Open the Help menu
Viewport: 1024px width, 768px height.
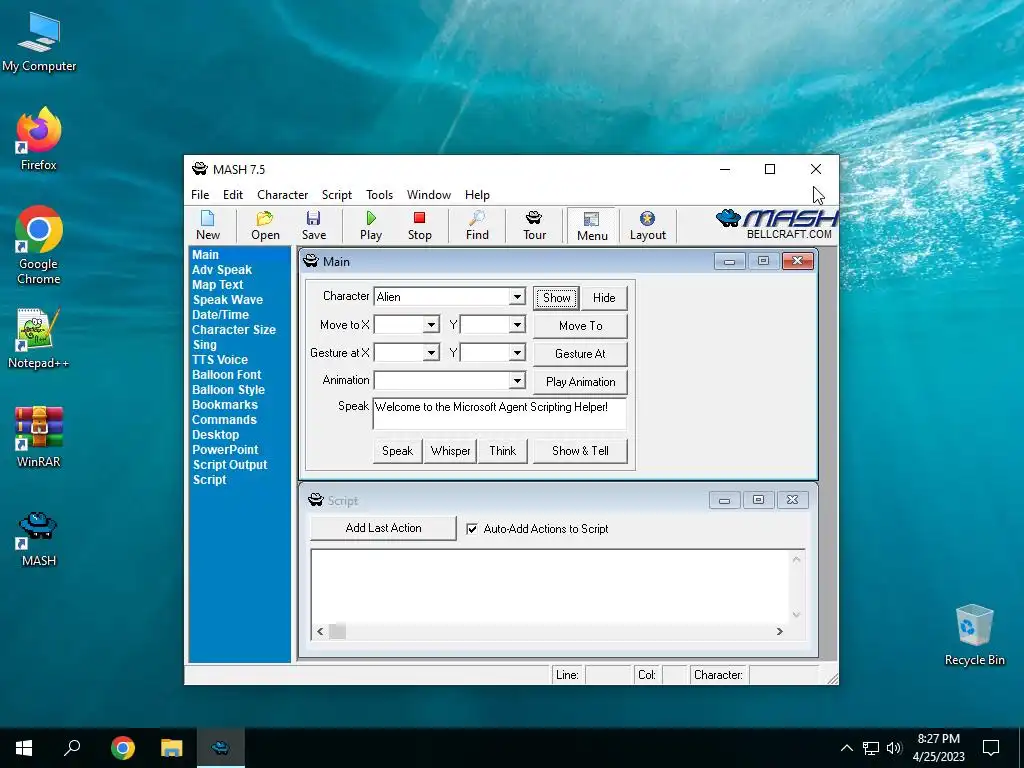pyautogui.click(x=477, y=195)
